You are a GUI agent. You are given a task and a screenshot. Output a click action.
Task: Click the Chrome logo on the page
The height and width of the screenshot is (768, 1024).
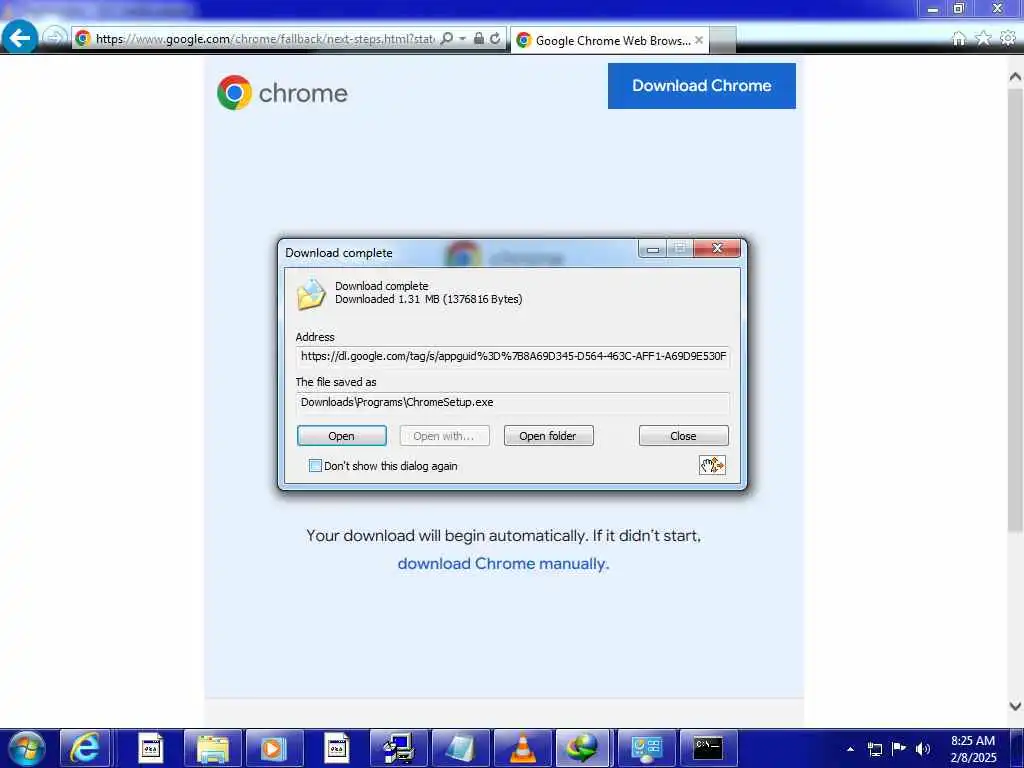tap(282, 93)
